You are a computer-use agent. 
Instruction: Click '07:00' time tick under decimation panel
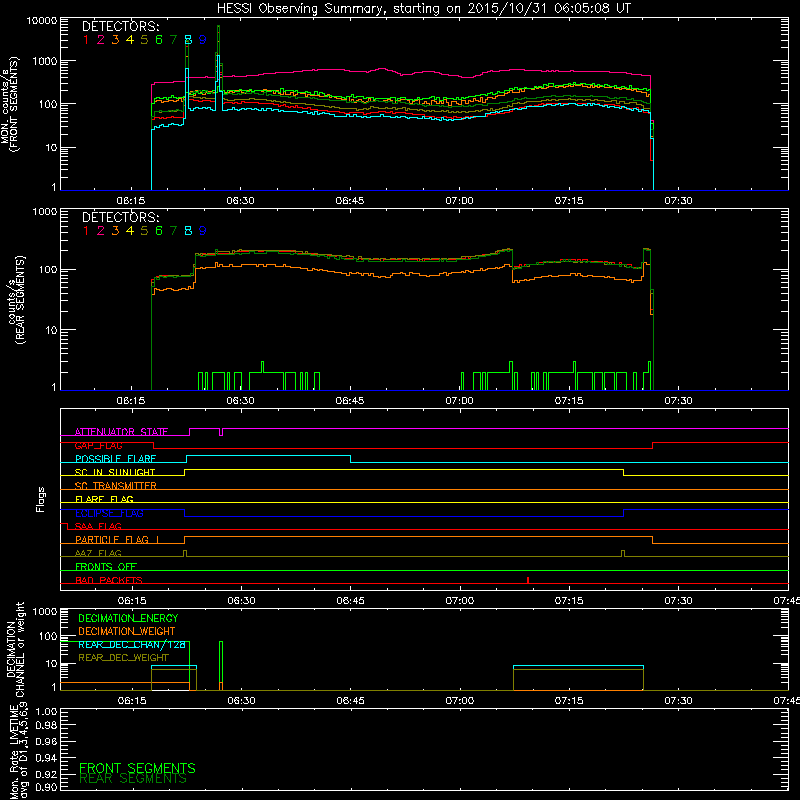460,701
